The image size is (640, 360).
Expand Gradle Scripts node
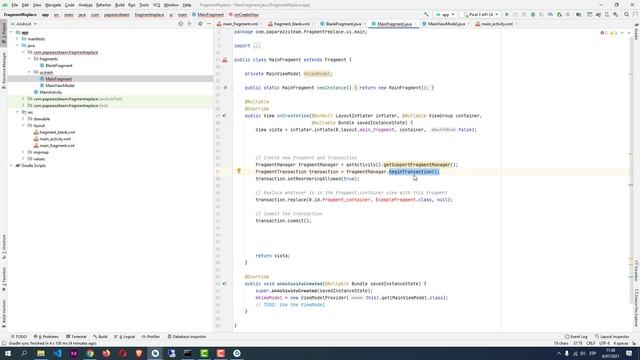(11, 165)
